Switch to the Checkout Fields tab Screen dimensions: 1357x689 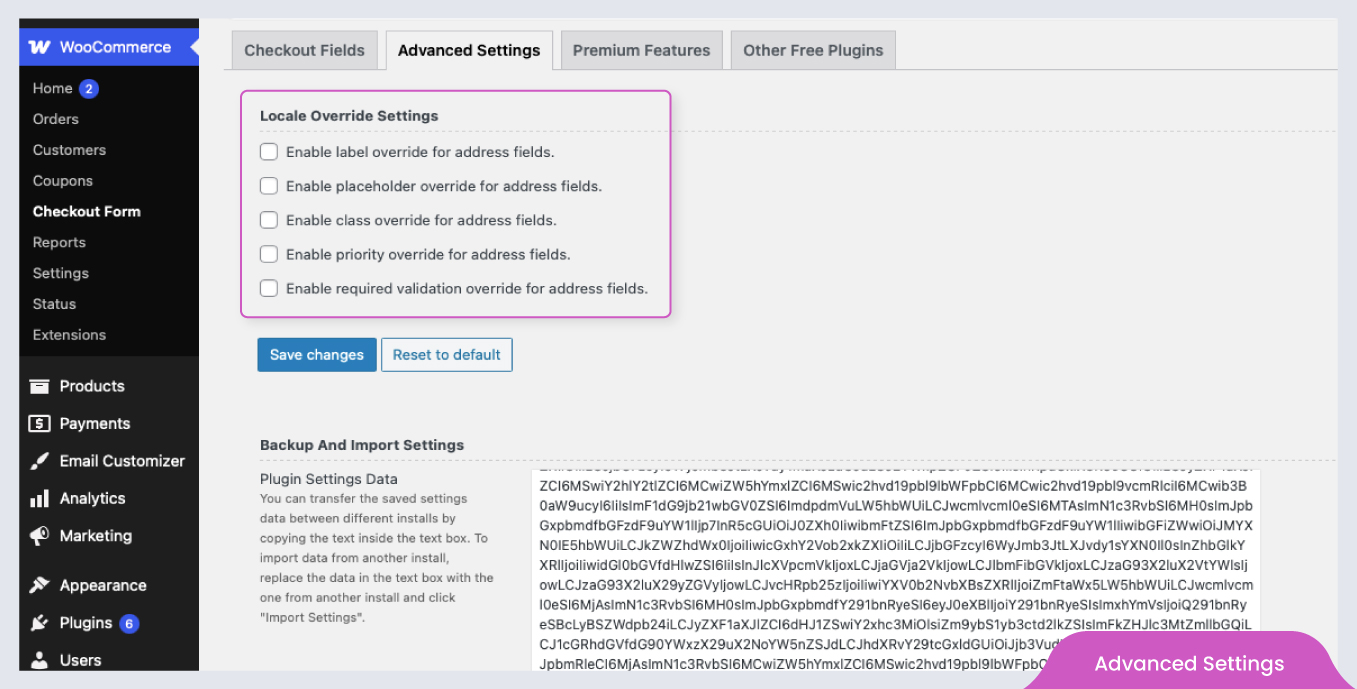point(304,50)
